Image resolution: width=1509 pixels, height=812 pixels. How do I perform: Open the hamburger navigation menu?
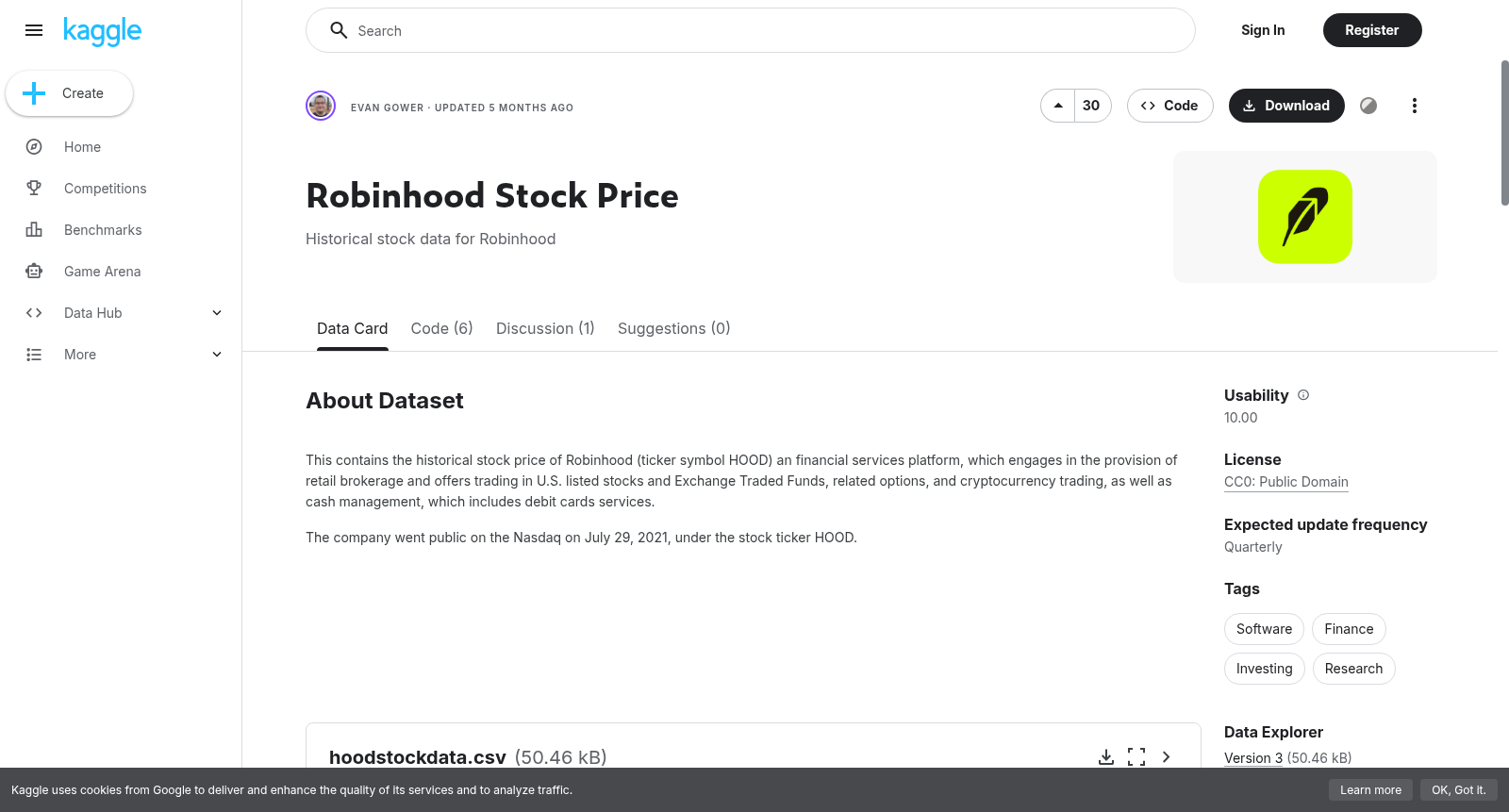point(34,30)
